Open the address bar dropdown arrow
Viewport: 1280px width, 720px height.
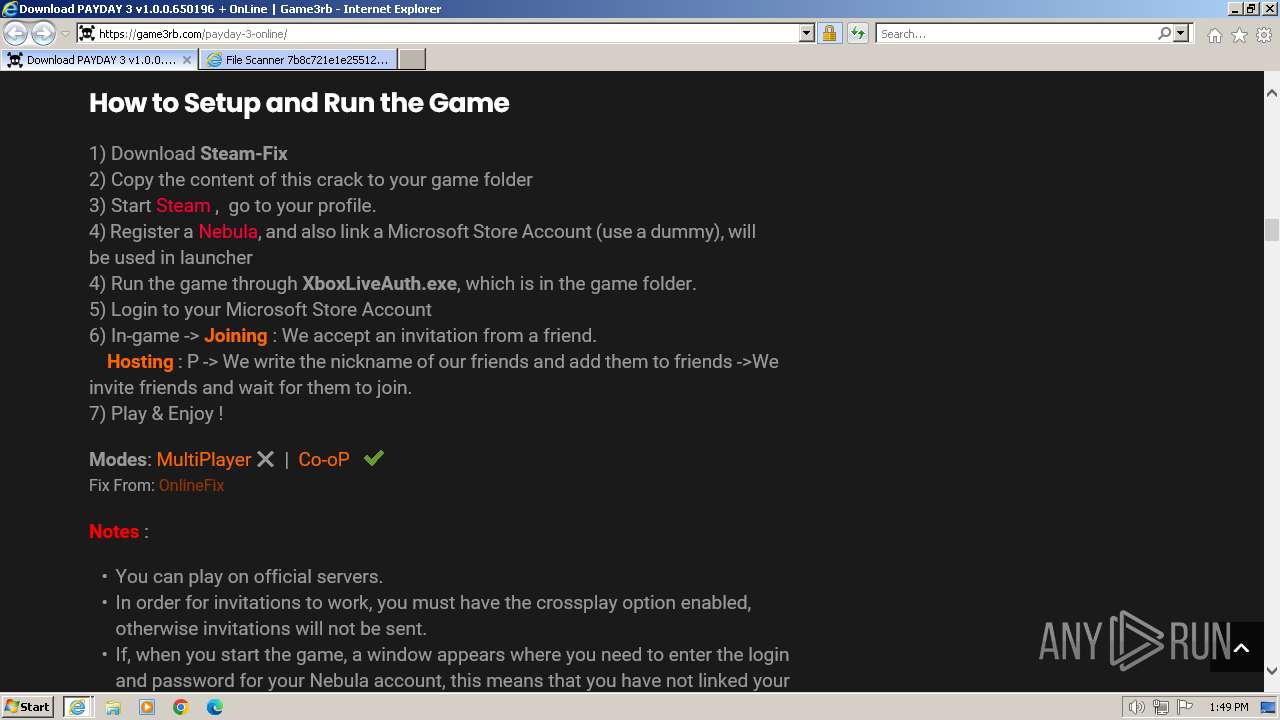click(807, 34)
